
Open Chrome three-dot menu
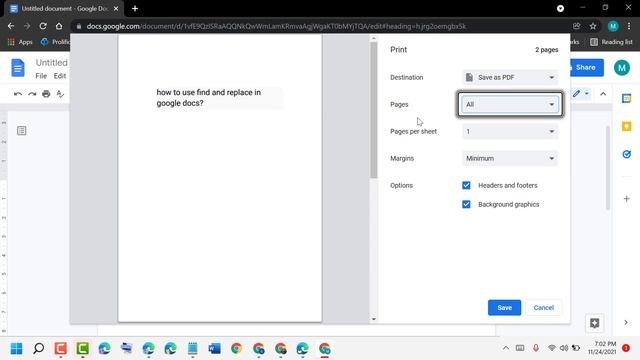(629, 26)
